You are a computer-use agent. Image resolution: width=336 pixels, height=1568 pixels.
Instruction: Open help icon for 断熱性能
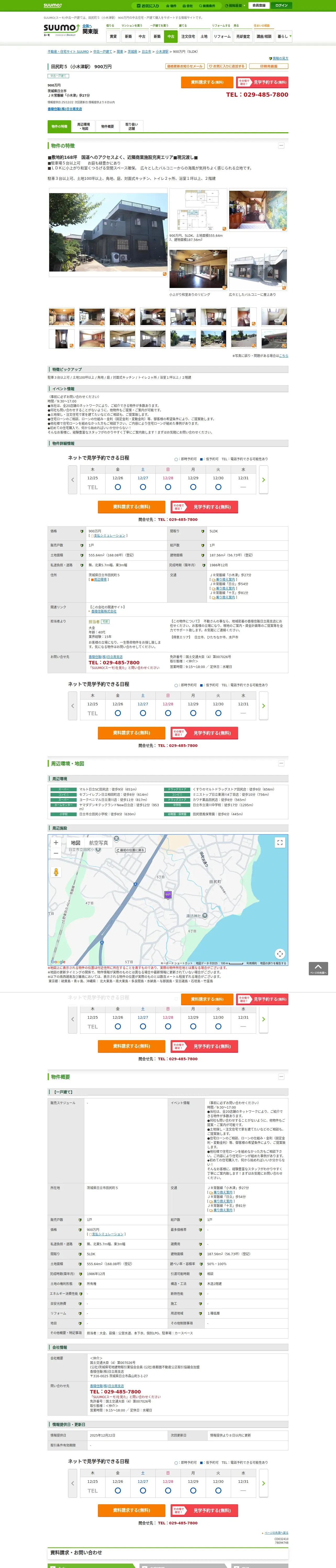click(x=201, y=1294)
